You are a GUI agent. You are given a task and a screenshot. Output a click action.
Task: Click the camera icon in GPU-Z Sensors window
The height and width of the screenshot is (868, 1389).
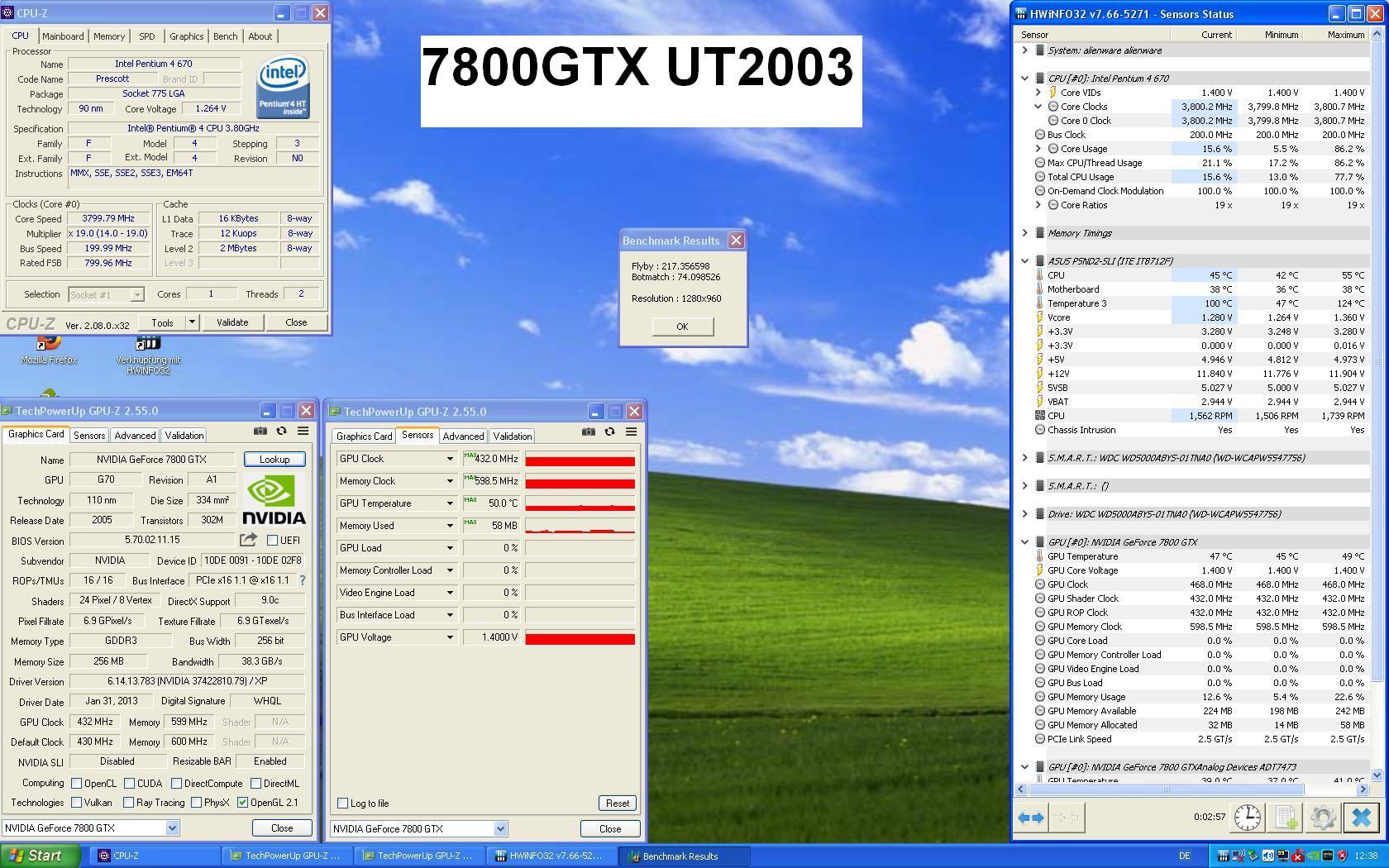(588, 432)
